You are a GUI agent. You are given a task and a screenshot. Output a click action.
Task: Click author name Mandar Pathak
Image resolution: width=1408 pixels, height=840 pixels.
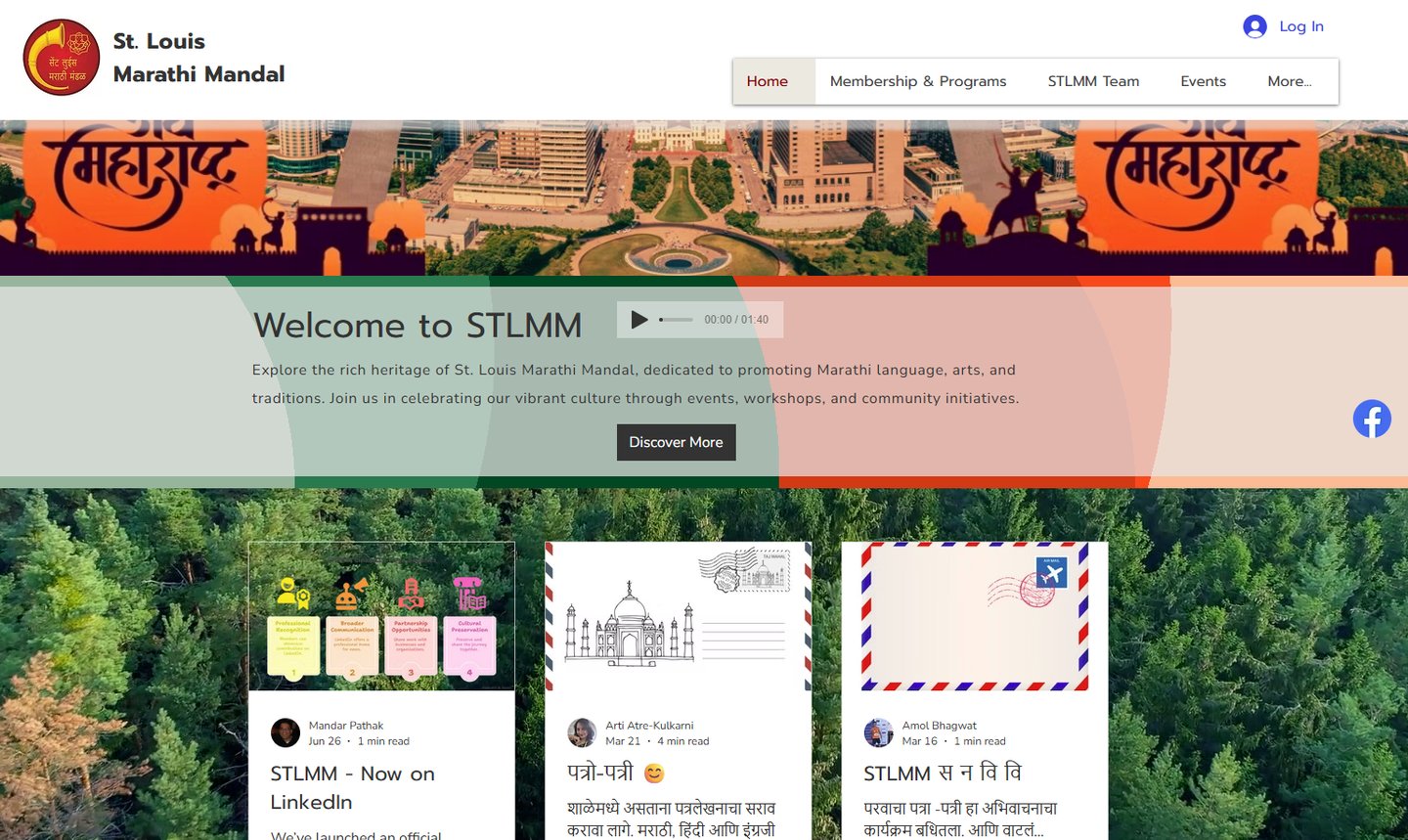click(346, 726)
